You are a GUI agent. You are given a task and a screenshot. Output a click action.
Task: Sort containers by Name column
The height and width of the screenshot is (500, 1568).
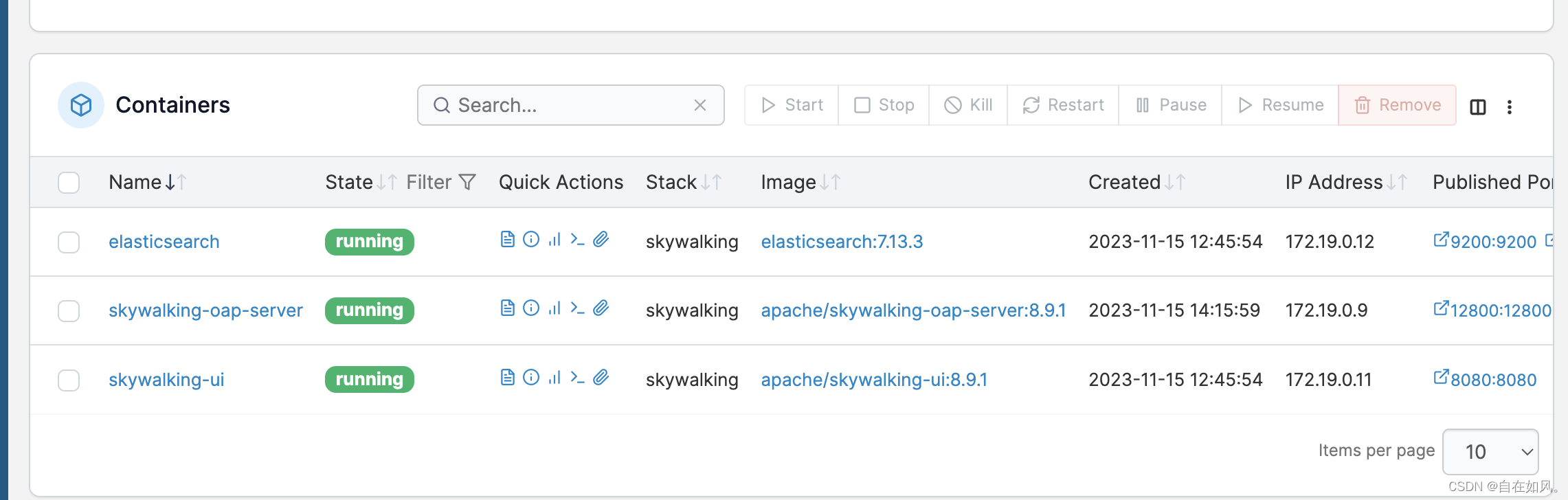148,182
